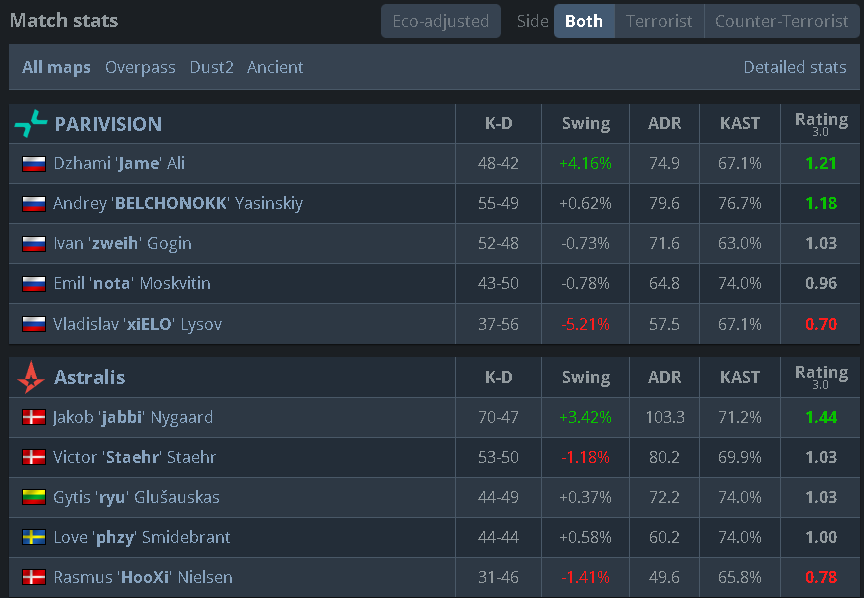Click the Russian flag beside Jame
Screen dimensions: 864x598
tap(35, 164)
